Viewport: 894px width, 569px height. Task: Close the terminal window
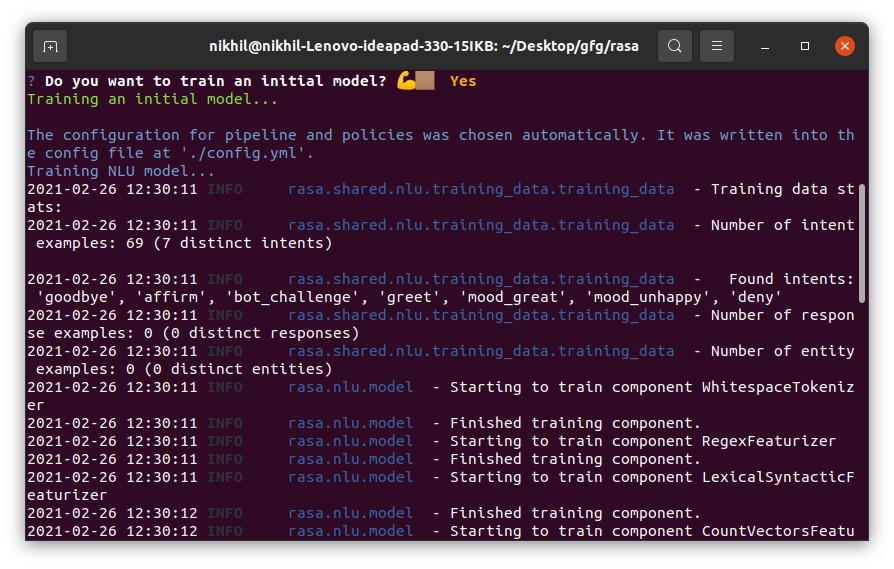(844, 46)
